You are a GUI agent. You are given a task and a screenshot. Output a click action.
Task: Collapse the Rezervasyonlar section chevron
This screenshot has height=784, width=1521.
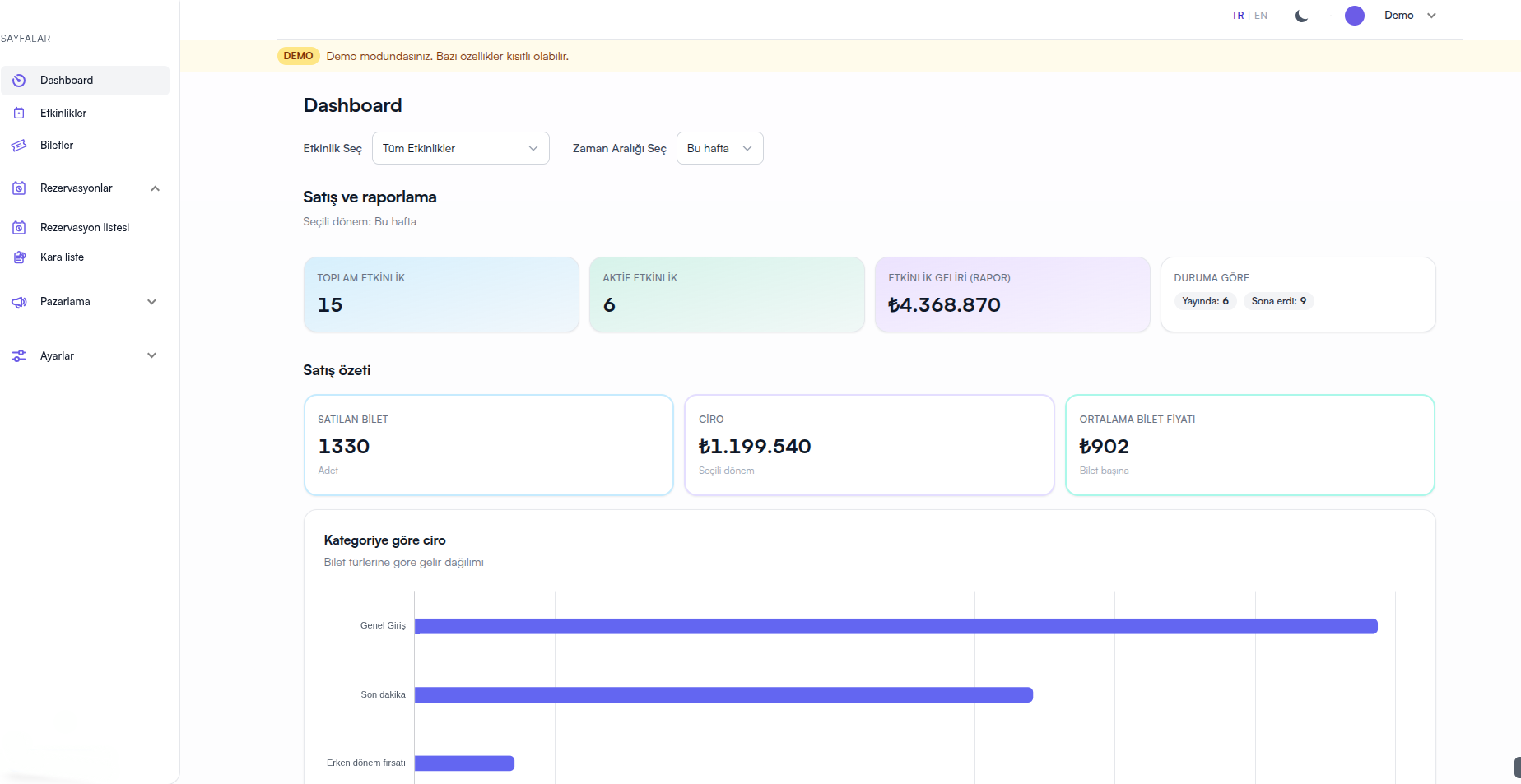tap(155, 188)
